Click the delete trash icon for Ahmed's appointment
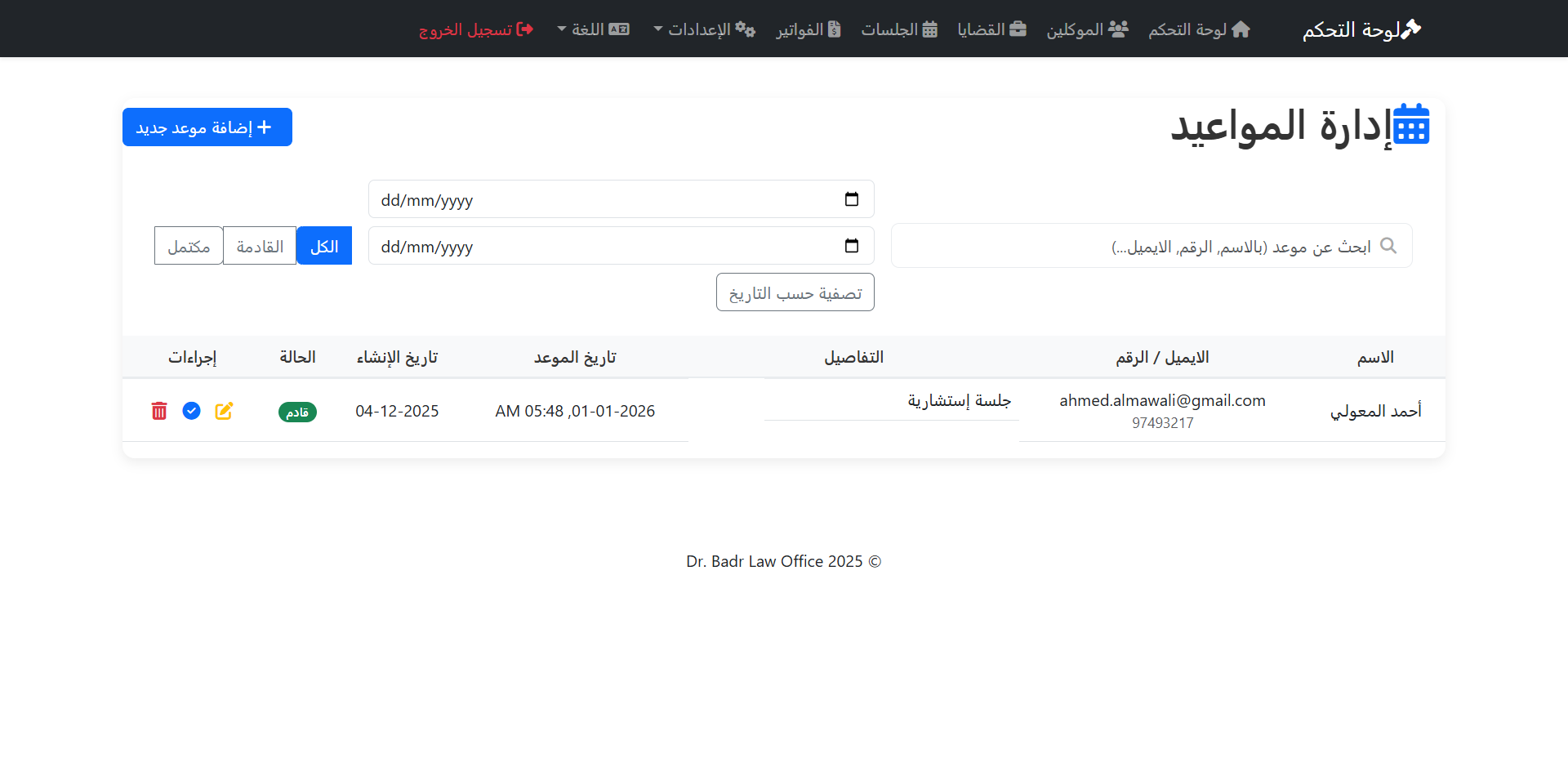This screenshot has width=1568, height=758. [158, 411]
